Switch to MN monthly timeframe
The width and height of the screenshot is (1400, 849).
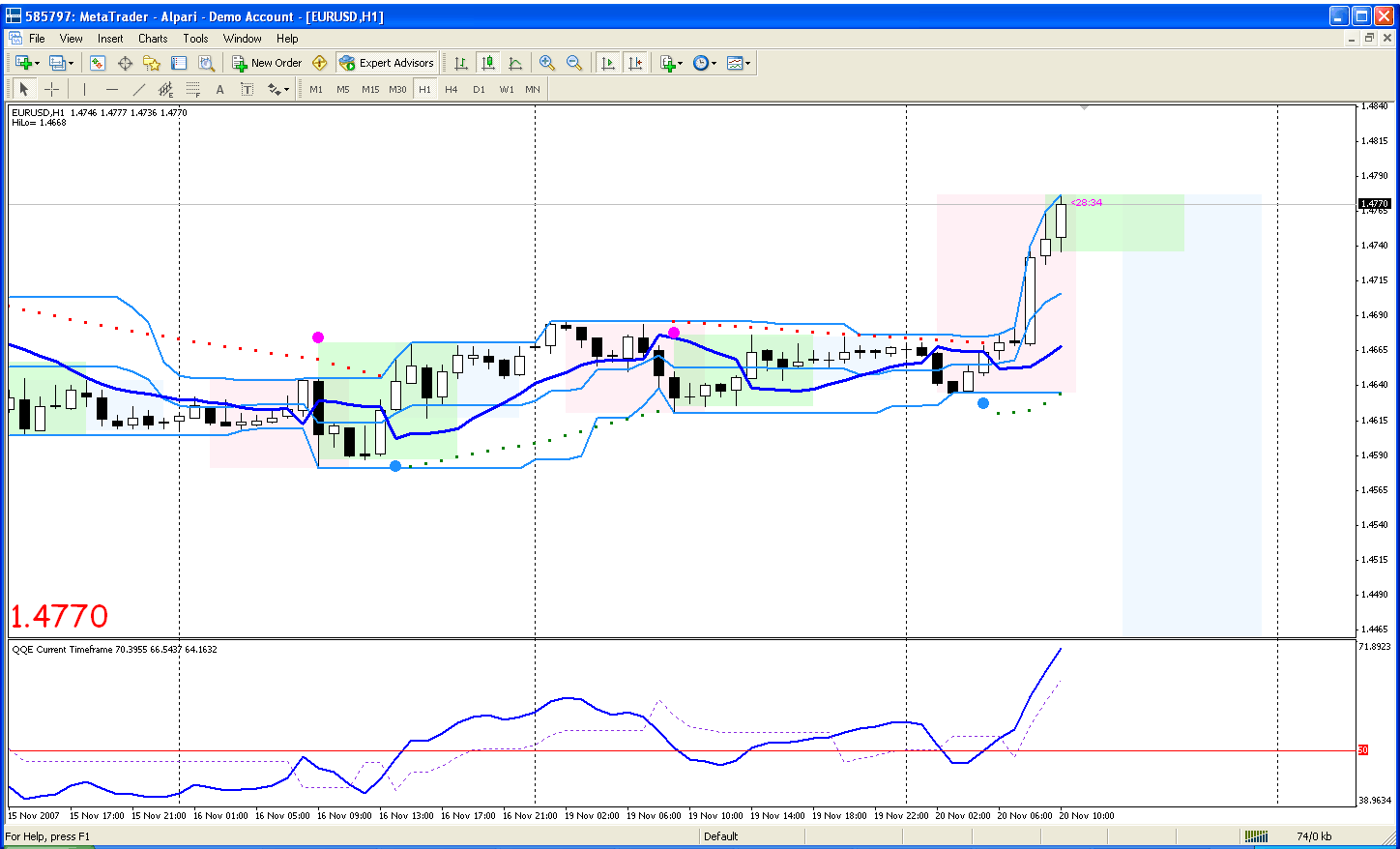point(533,89)
